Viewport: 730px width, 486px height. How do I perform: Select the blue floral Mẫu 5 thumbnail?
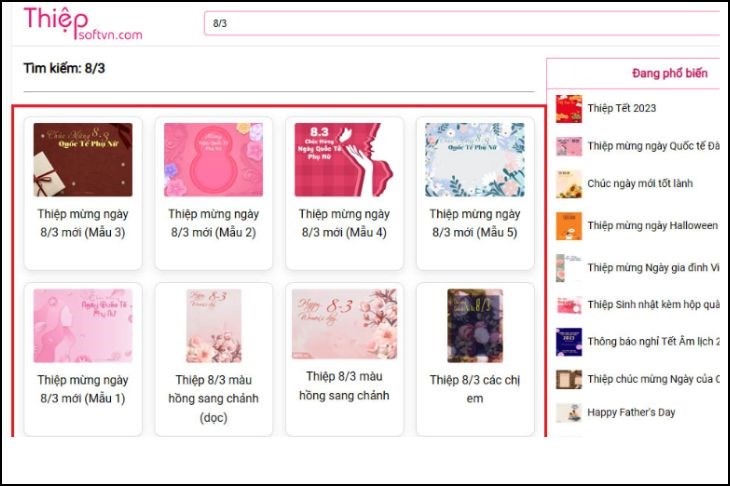(475, 160)
